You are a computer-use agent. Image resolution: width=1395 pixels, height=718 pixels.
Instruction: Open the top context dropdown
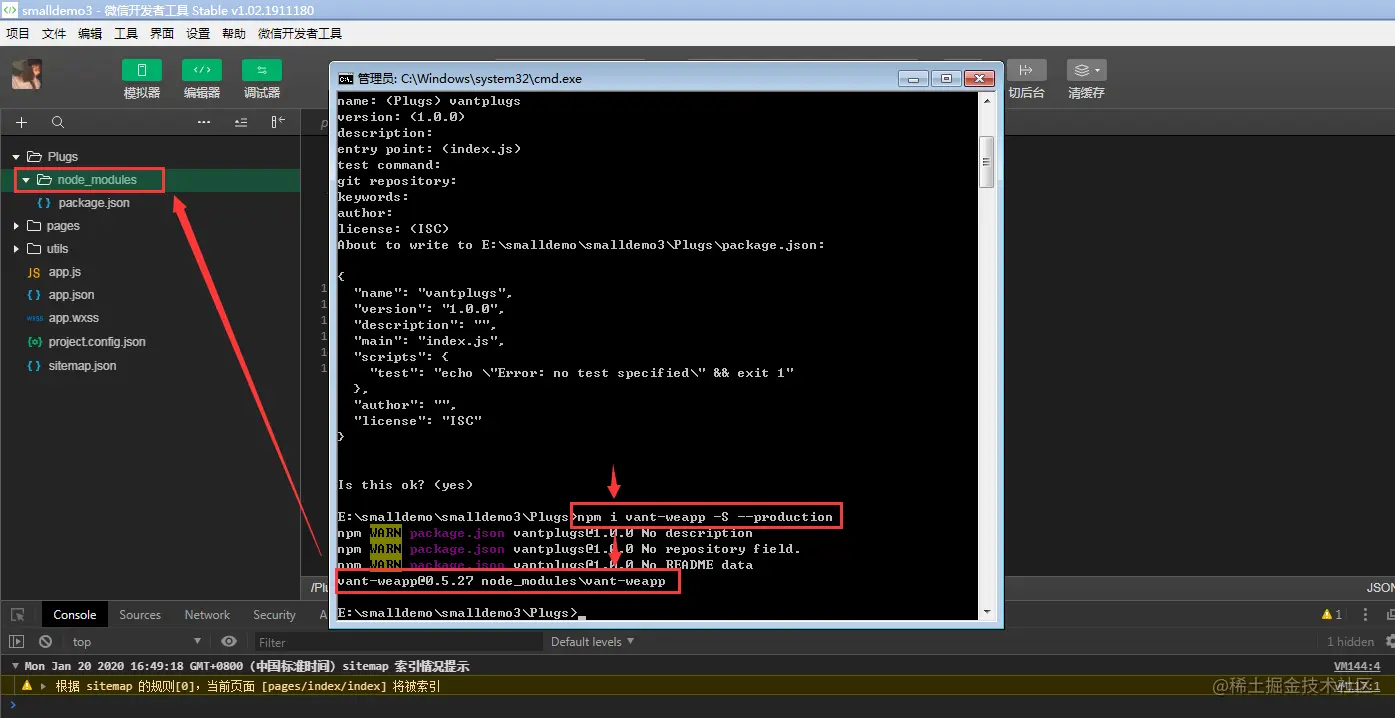[135, 642]
